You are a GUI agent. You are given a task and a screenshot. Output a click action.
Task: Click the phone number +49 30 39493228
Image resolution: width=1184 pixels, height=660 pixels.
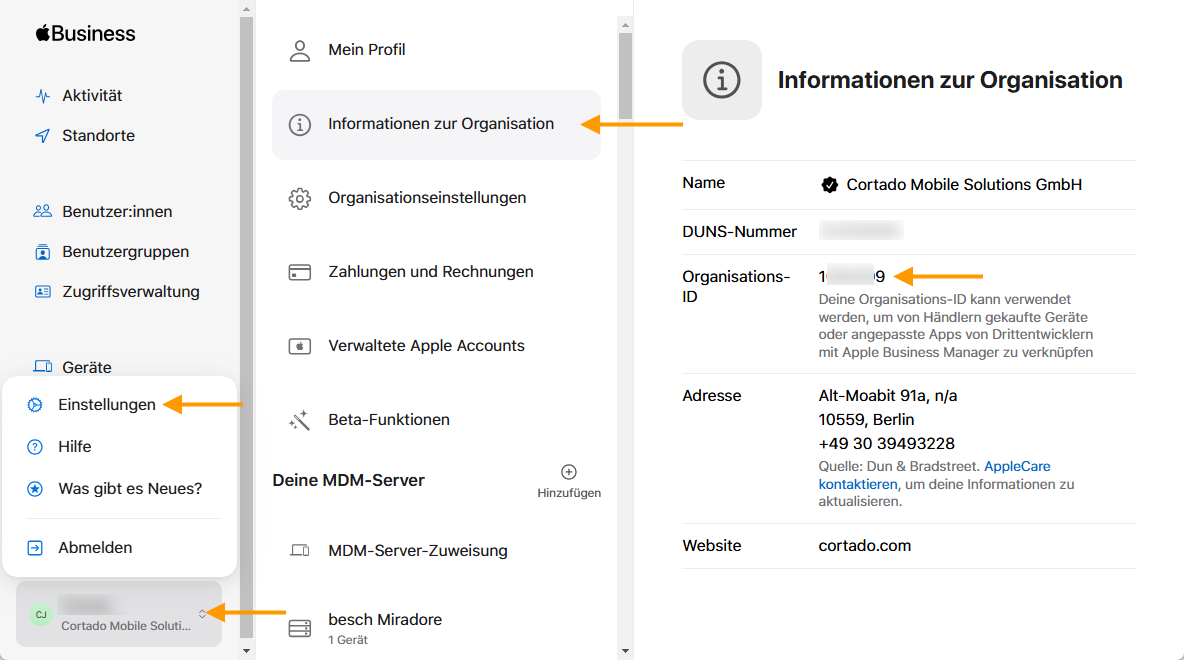click(886, 444)
